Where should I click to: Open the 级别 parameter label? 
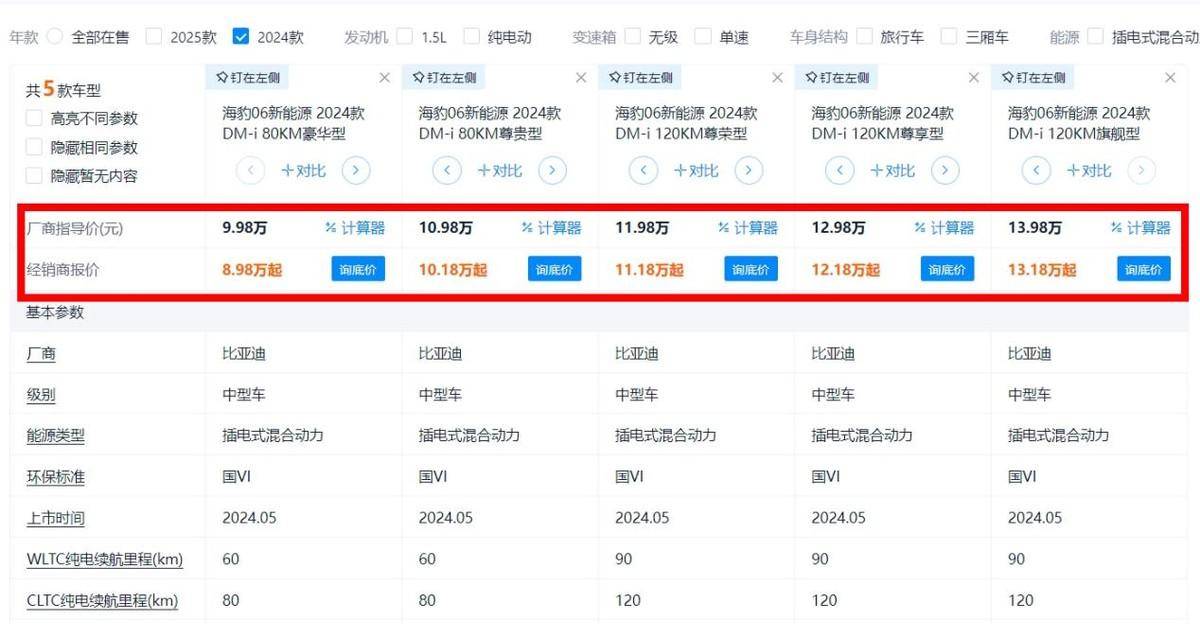pos(41,395)
